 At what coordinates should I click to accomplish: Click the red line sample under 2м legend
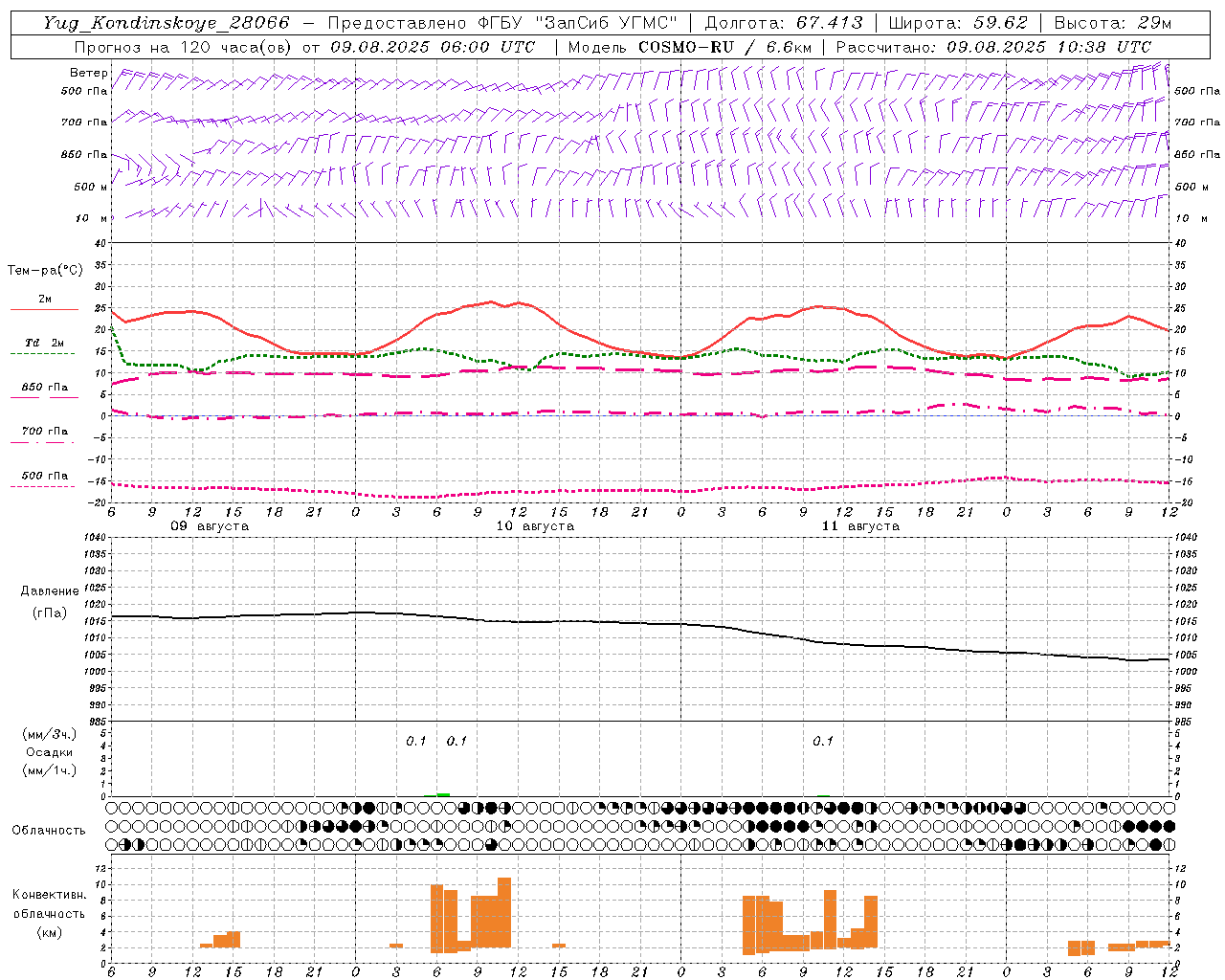(45, 310)
